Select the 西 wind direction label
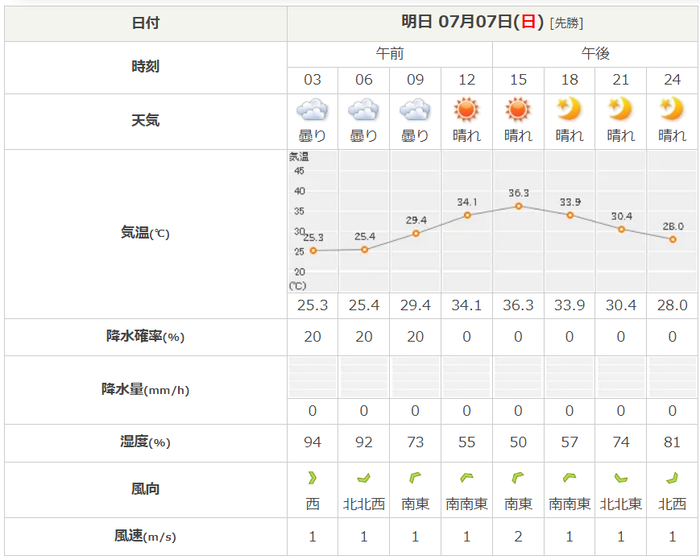Viewport: 700px width, 556px height. [x=312, y=504]
